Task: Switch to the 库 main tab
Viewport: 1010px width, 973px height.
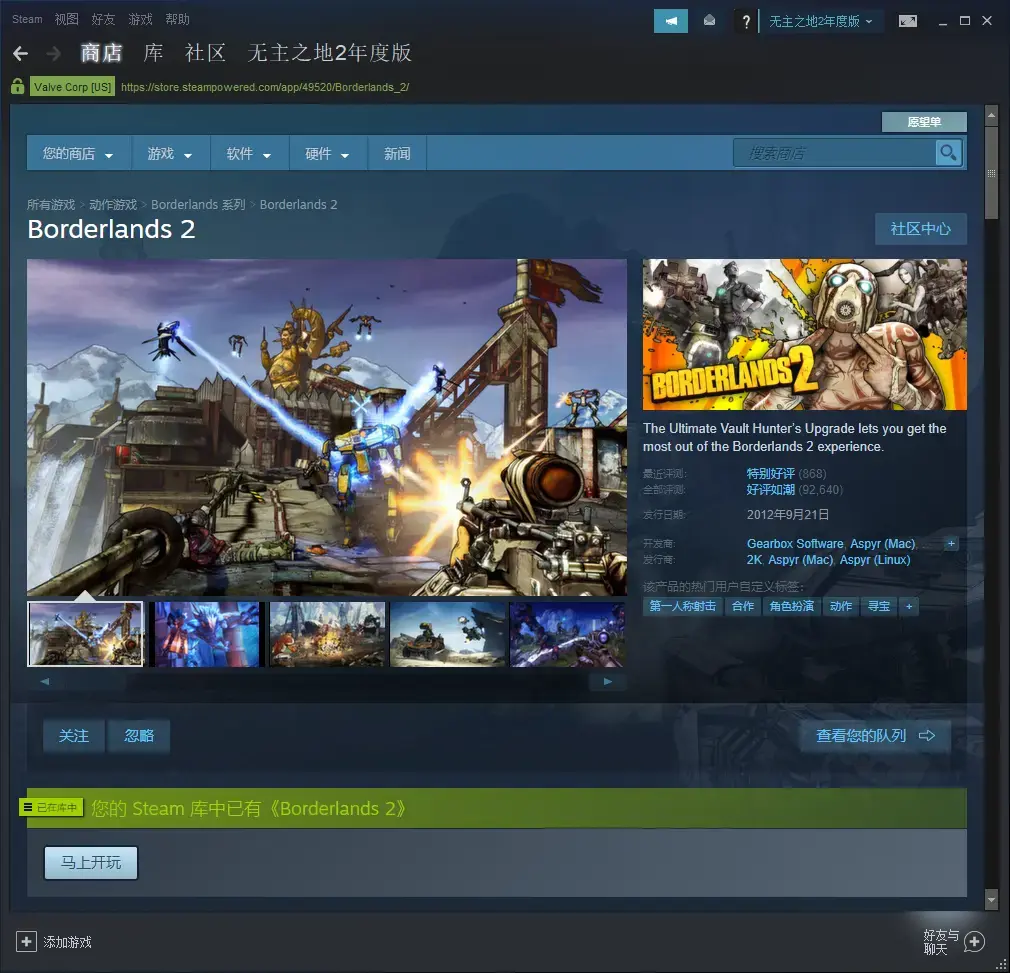Action: tap(153, 53)
